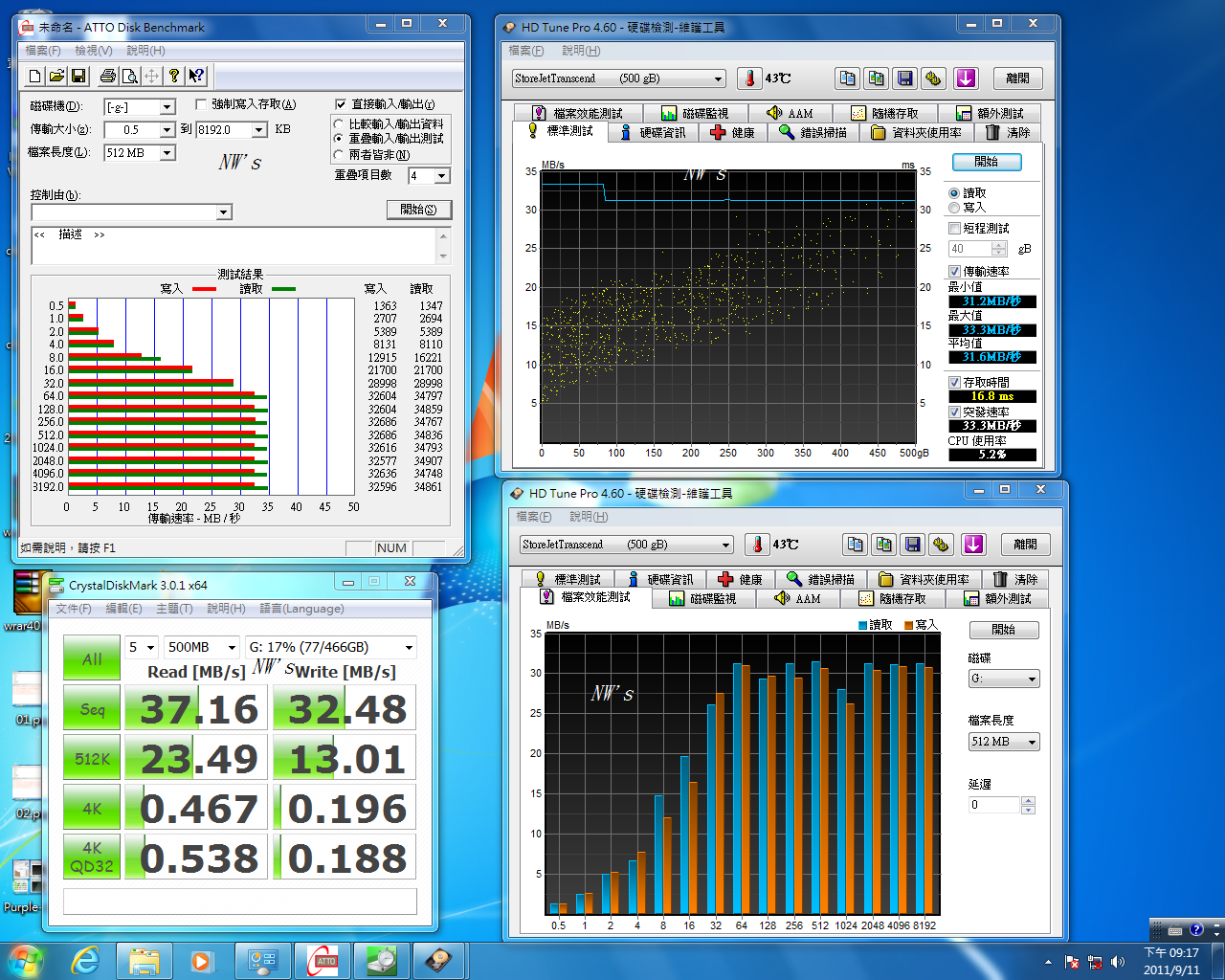Viewport: 1225px width, 980px height.
Task: Launch Internet Explorer from the taskbar
Action: click(86, 961)
